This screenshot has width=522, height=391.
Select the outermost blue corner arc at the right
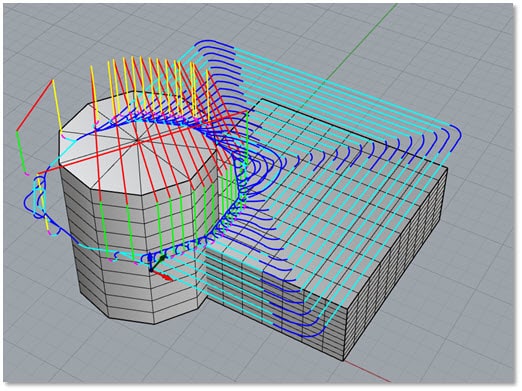click(x=457, y=138)
